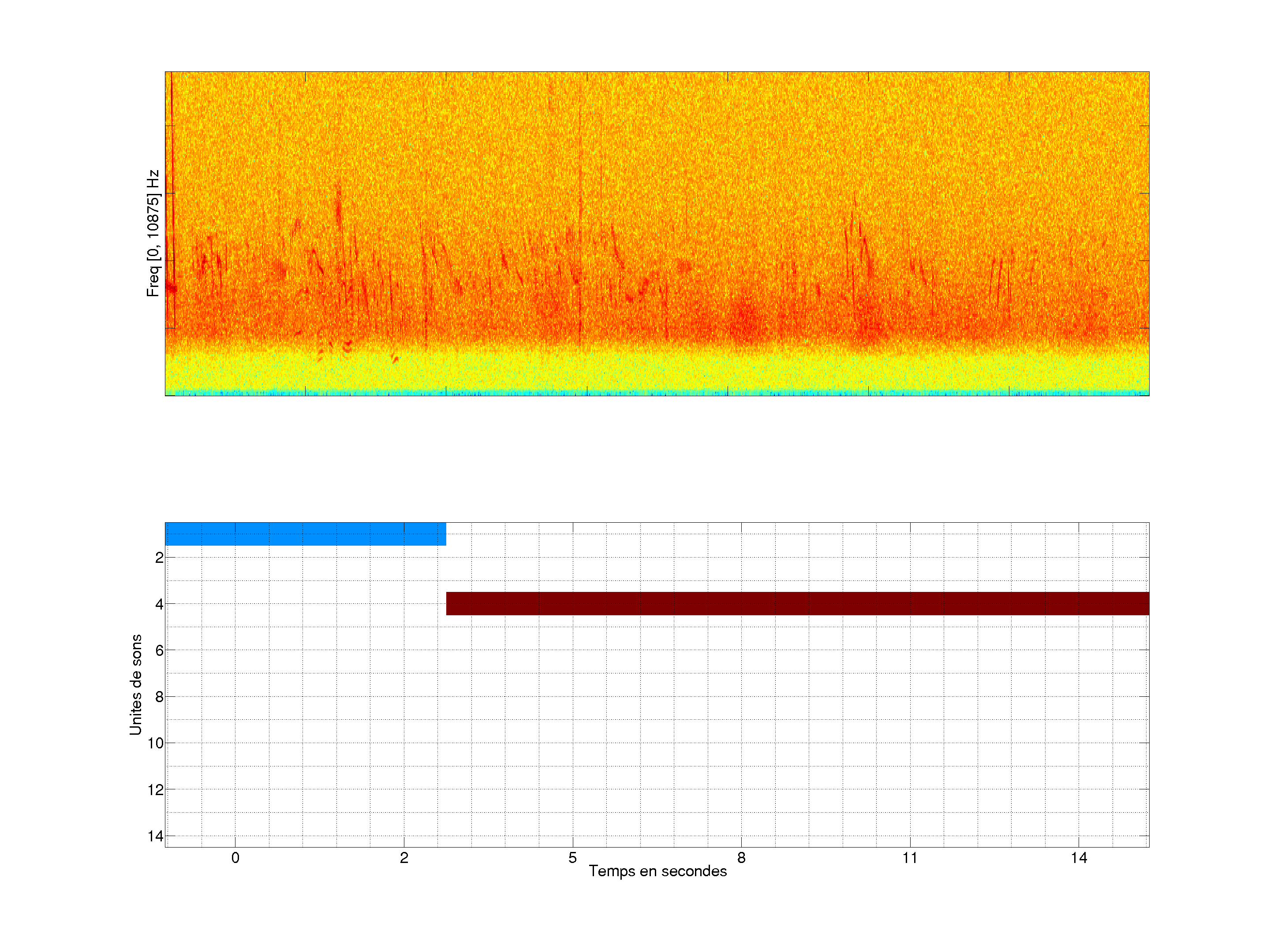Click the x-axis tick label '11'
Screen dimensions: 1270x952
[x=910, y=858]
